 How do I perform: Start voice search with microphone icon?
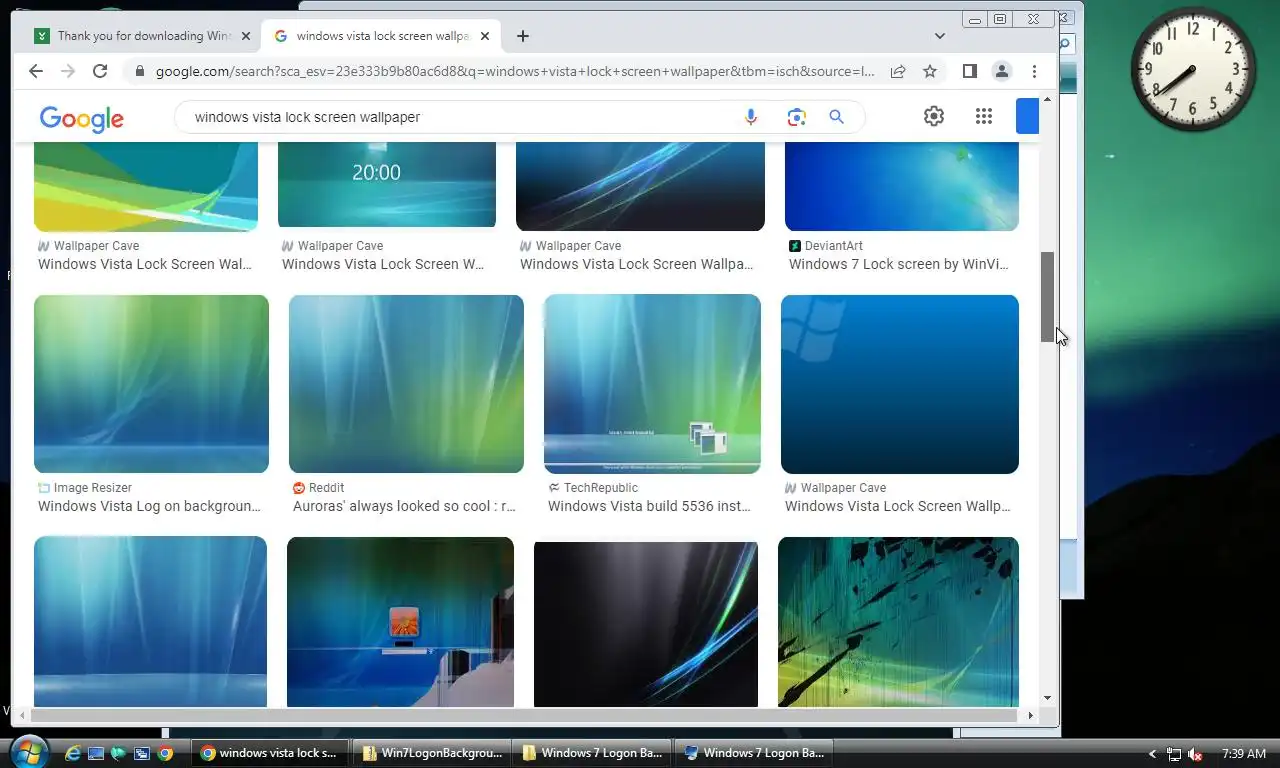click(751, 117)
